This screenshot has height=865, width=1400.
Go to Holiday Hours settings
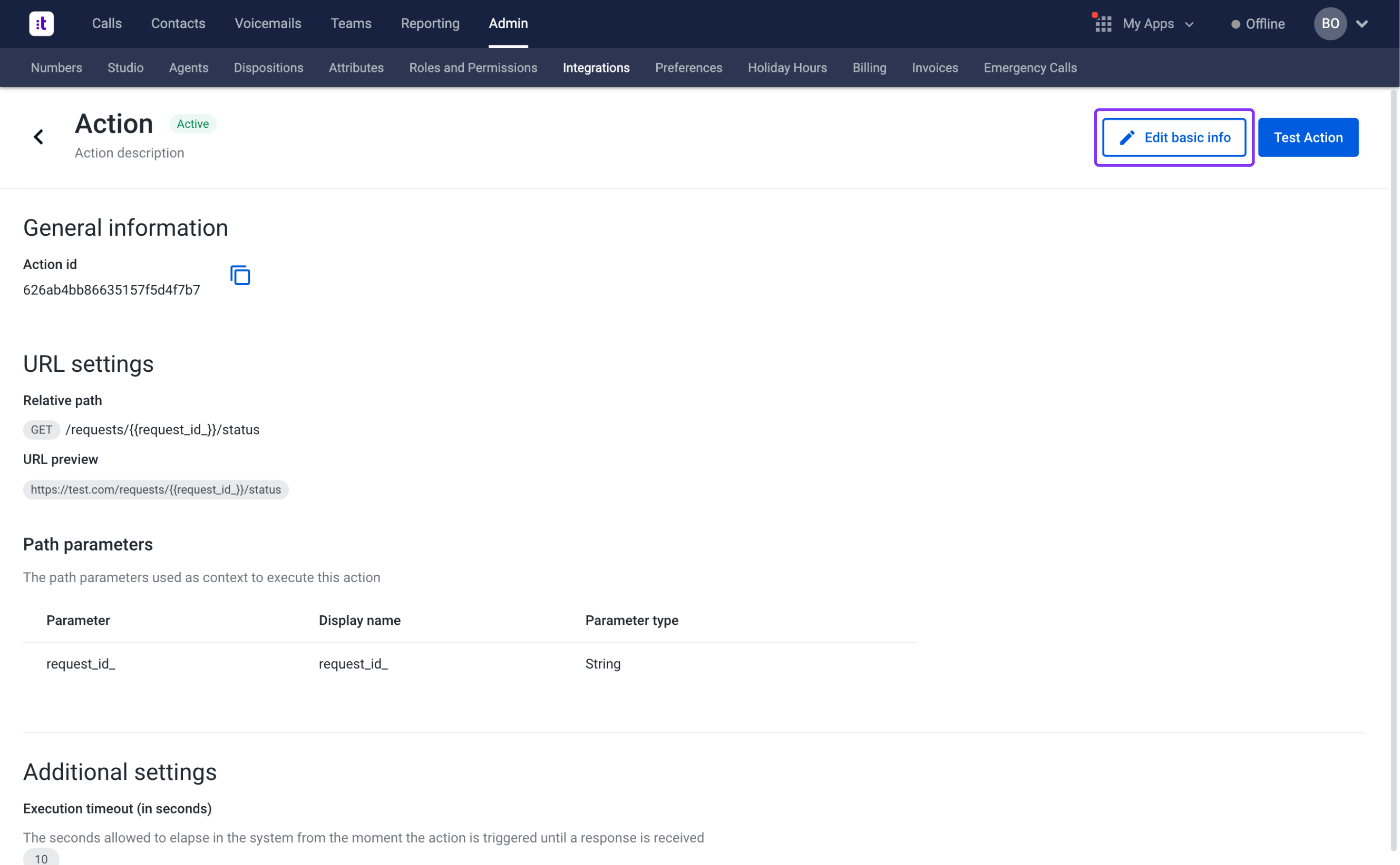(787, 68)
